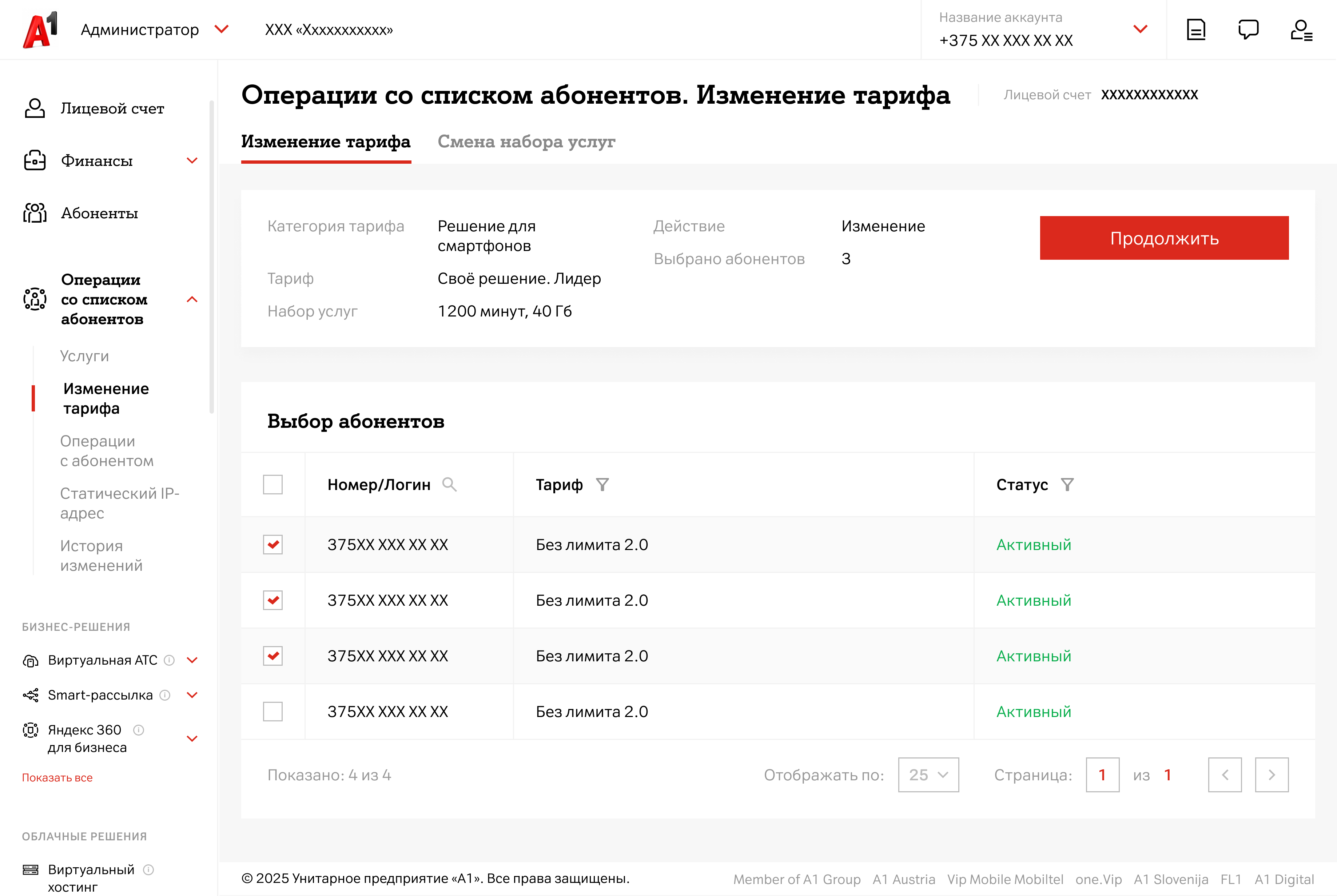
Task: Toggle the select-all checkbox in table header
Action: 272,485
